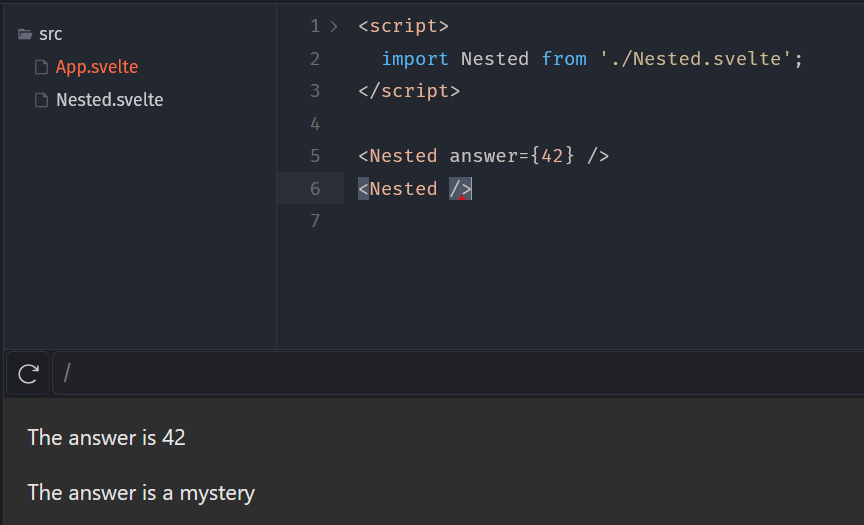Image resolution: width=864 pixels, height=525 pixels.
Task: Reload the preview with the refresh button
Action: 28,374
